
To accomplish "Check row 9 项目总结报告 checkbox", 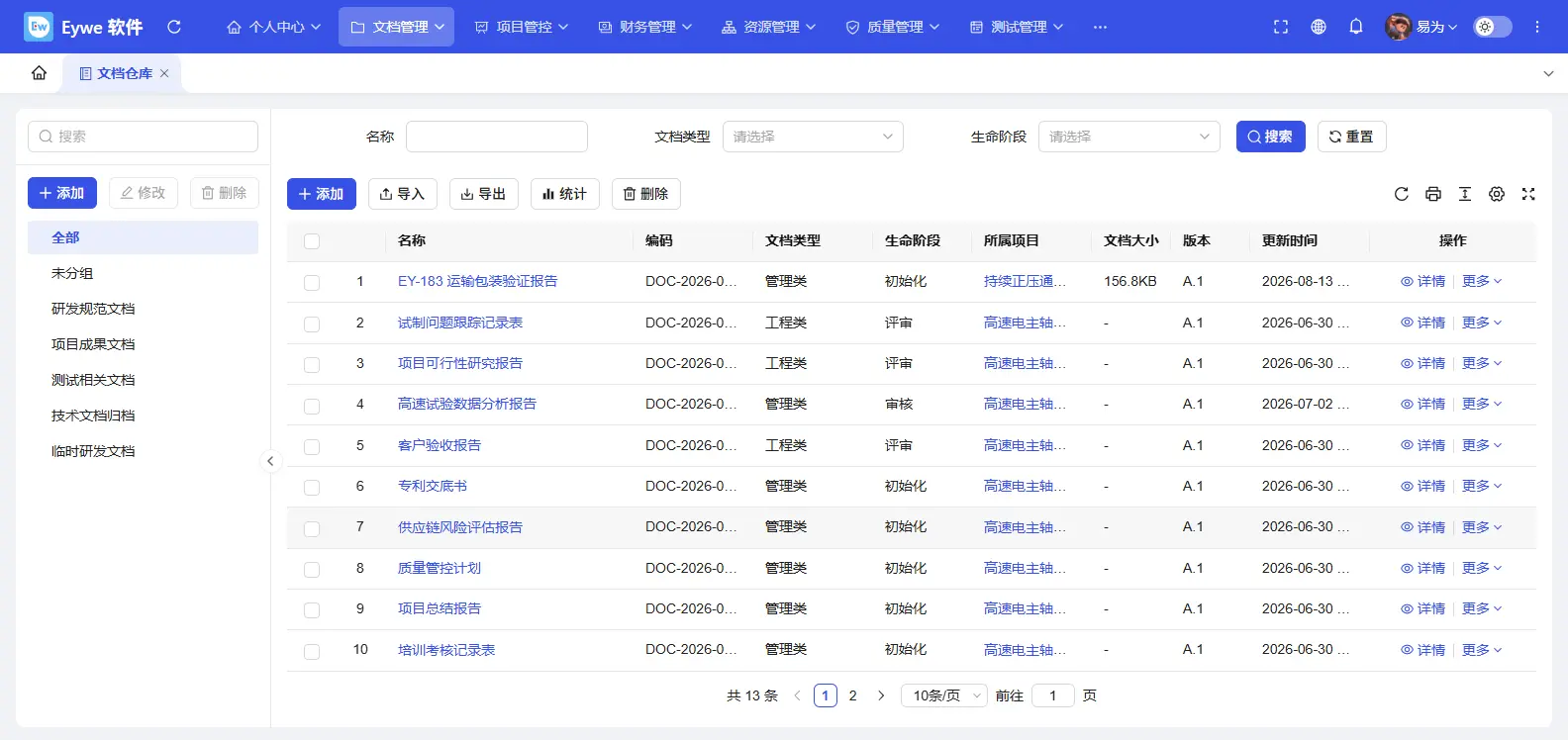I will [312, 610].
